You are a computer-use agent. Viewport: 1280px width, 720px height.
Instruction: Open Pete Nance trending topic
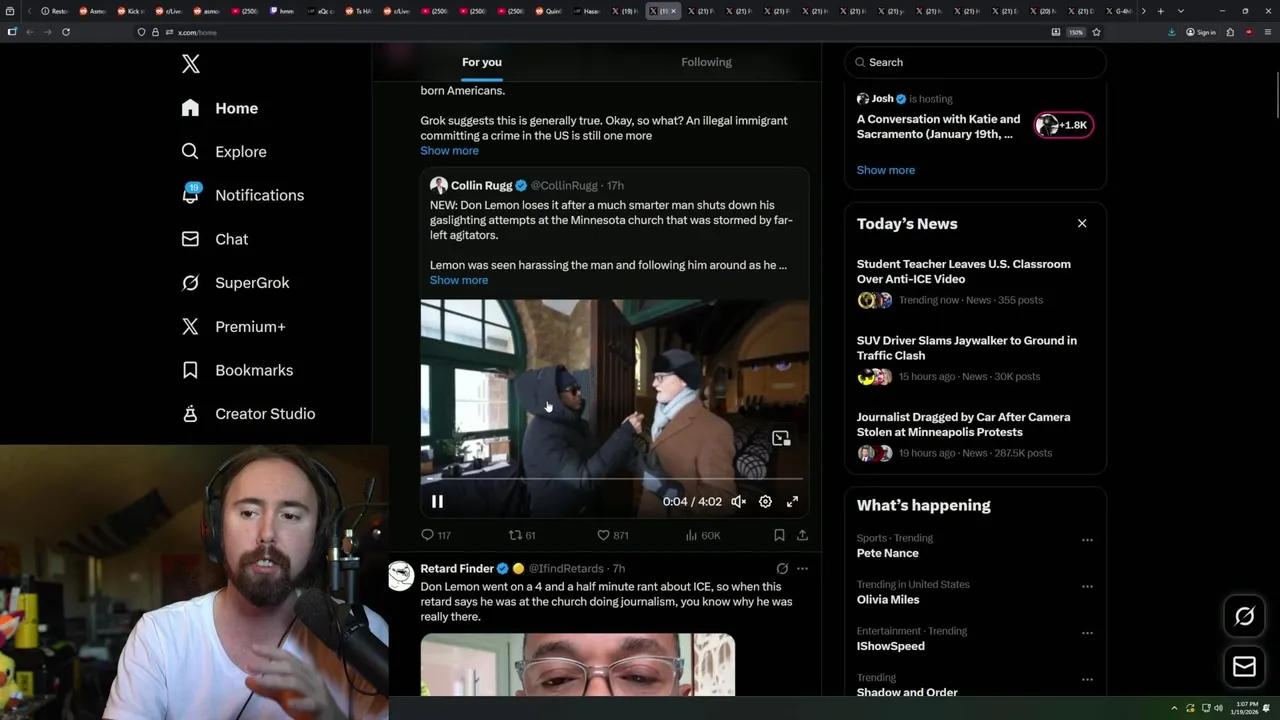click(887, 554)
